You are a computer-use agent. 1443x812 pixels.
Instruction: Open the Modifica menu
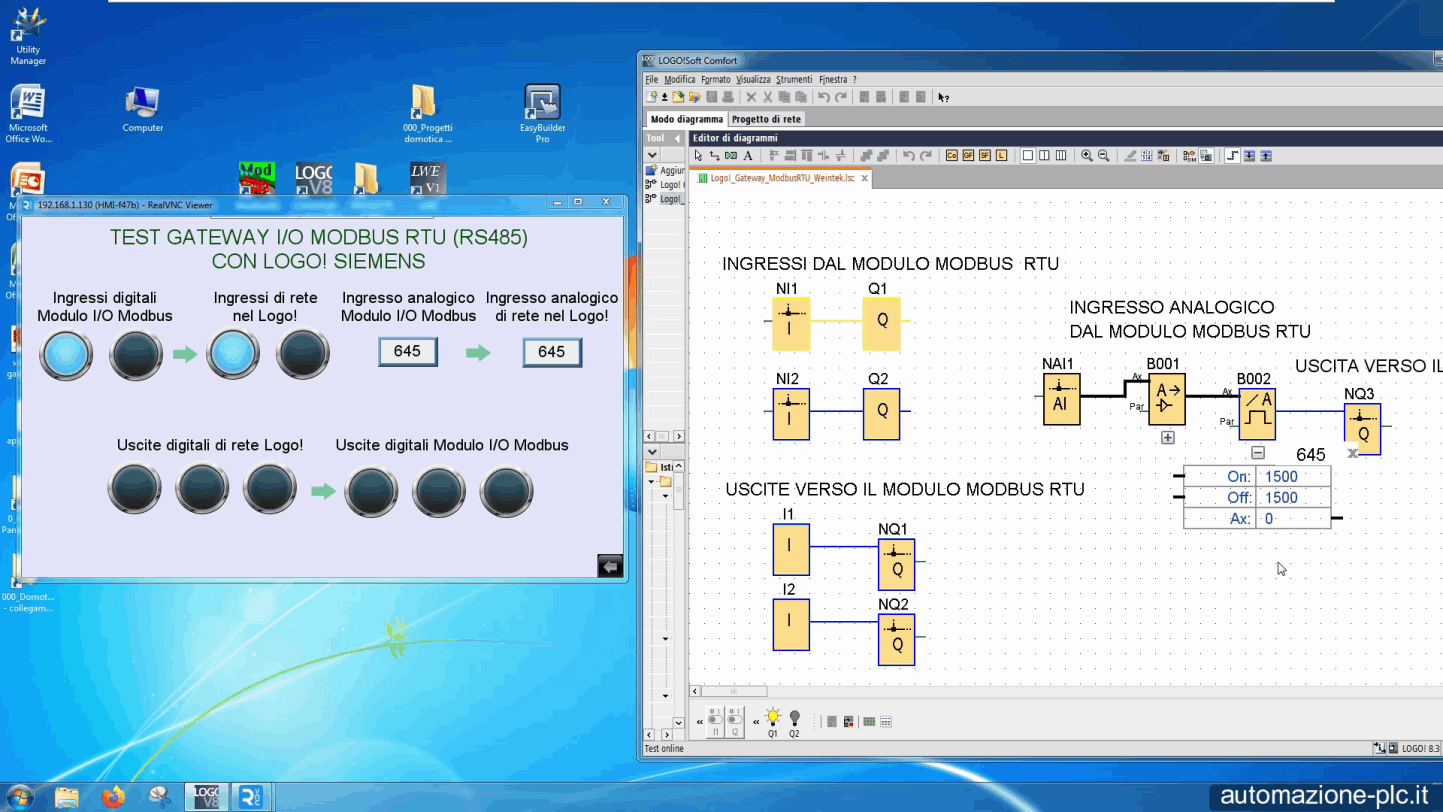click(679, 79)
